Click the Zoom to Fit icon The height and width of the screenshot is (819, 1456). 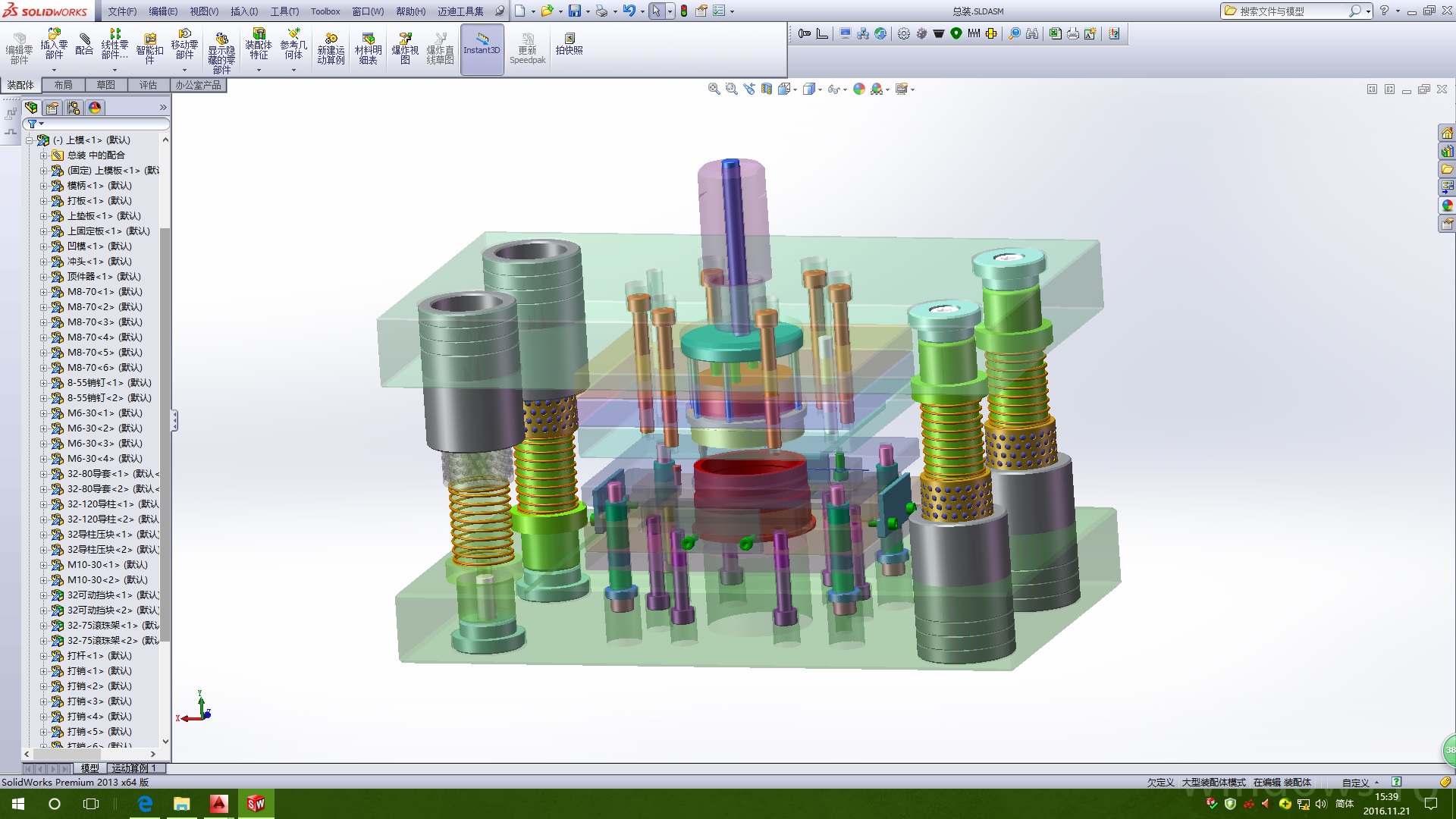coord(714,89)
